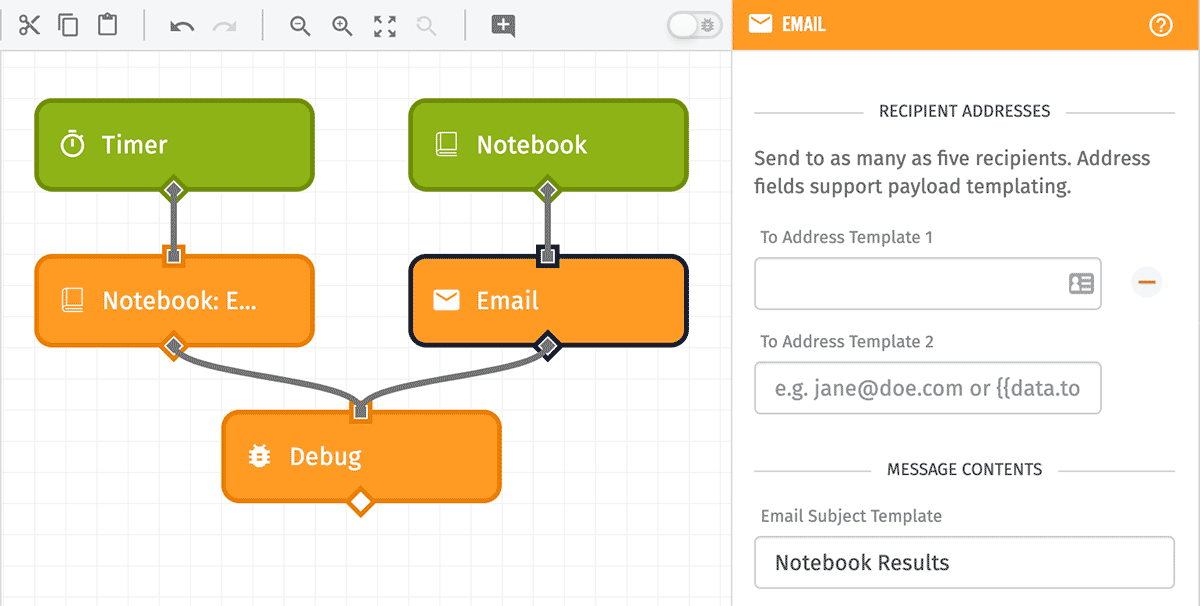Click the 'To Address Template 2' label
Viewport: 1200px width, 606px height.
847,341
